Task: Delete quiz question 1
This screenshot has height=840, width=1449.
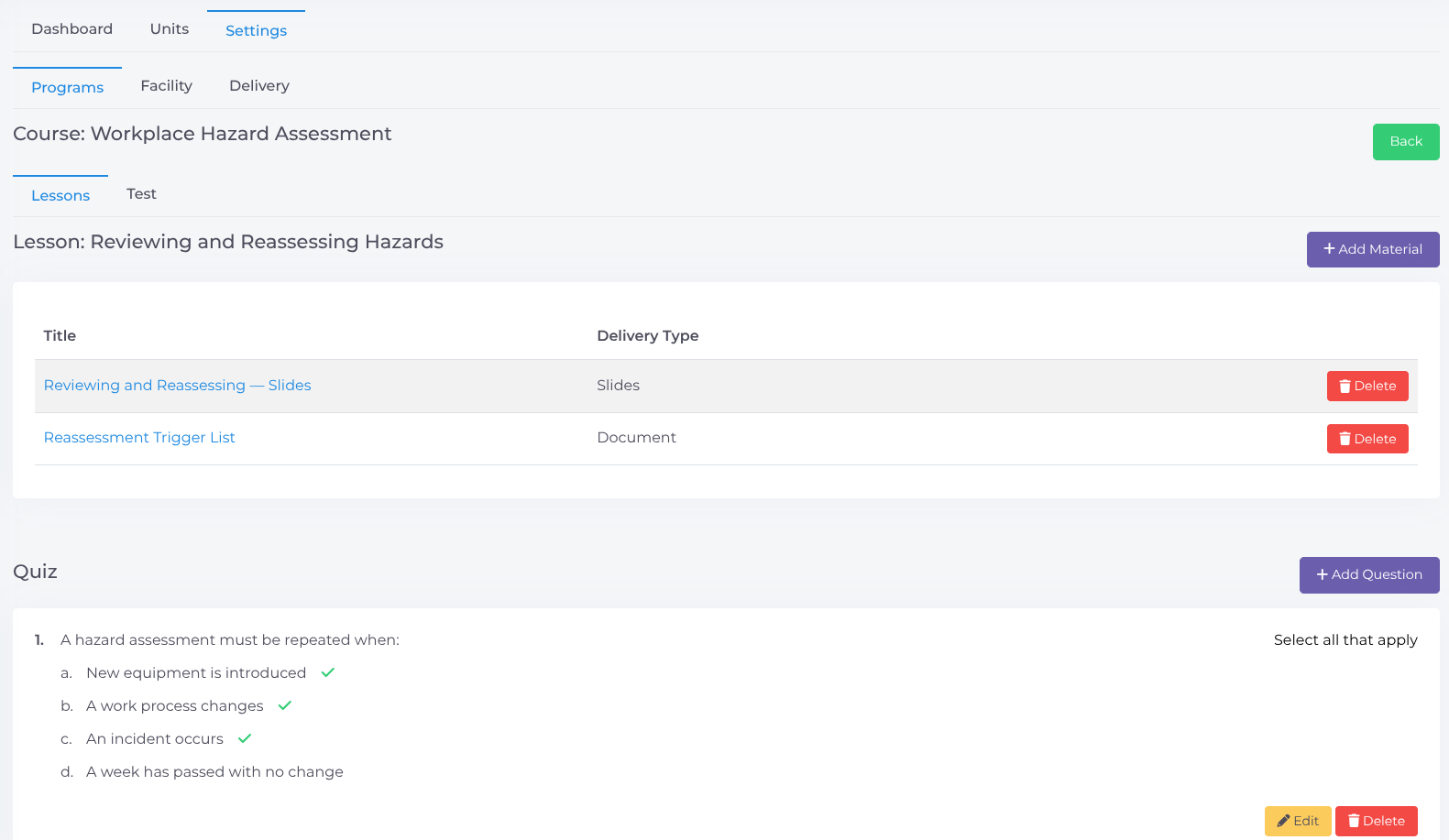Action: point(1377,821)
